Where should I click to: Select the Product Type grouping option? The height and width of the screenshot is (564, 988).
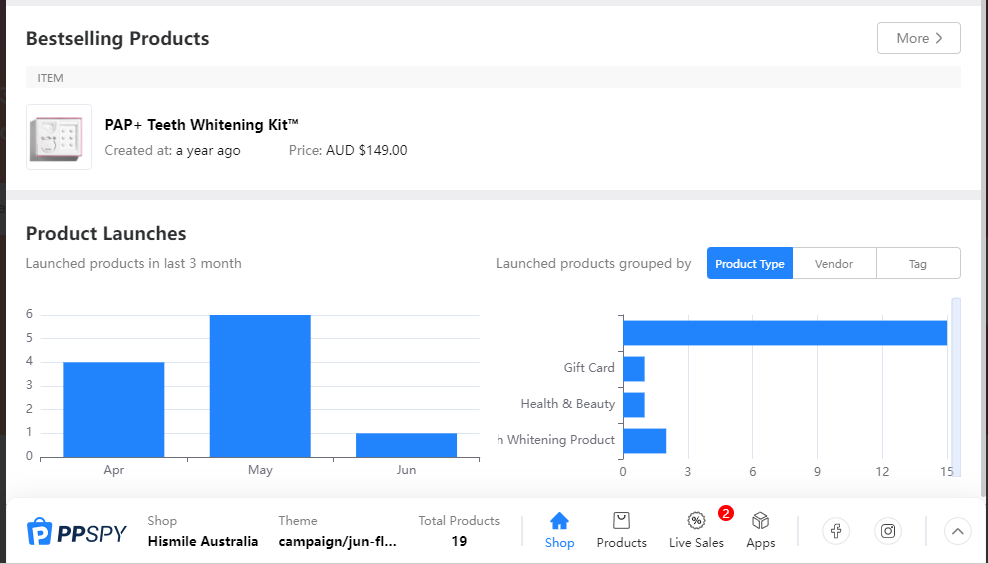point(750,263)
